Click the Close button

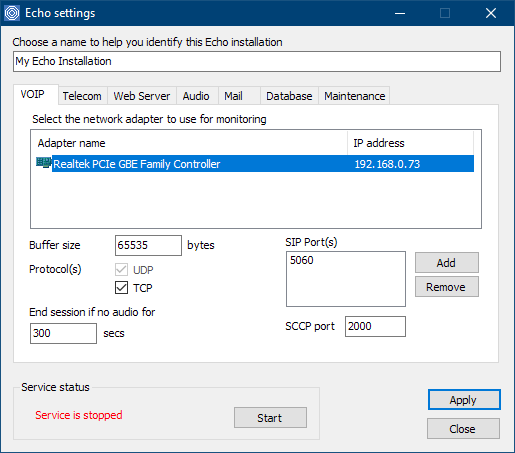(x=463, y=429)
